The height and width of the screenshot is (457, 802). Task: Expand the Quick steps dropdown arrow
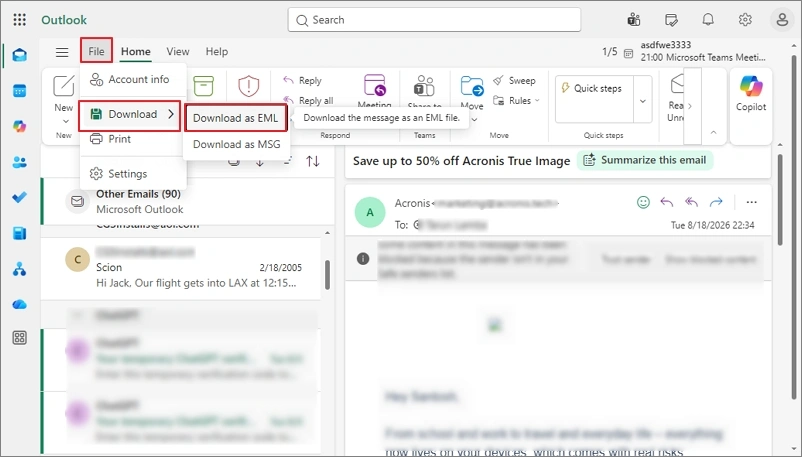point(642,101)
